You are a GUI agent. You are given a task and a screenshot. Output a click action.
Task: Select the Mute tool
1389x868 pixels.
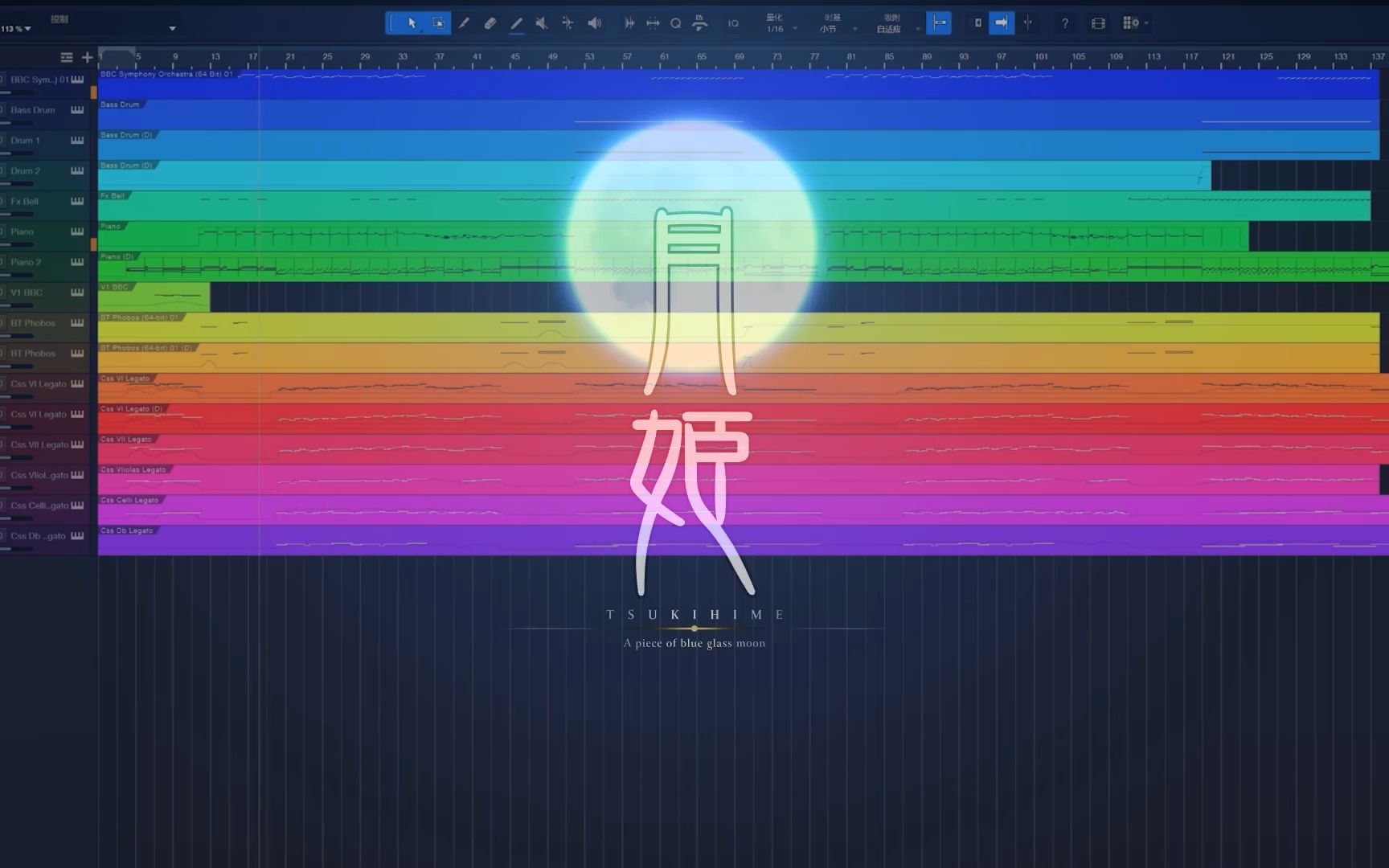[542, 23]
